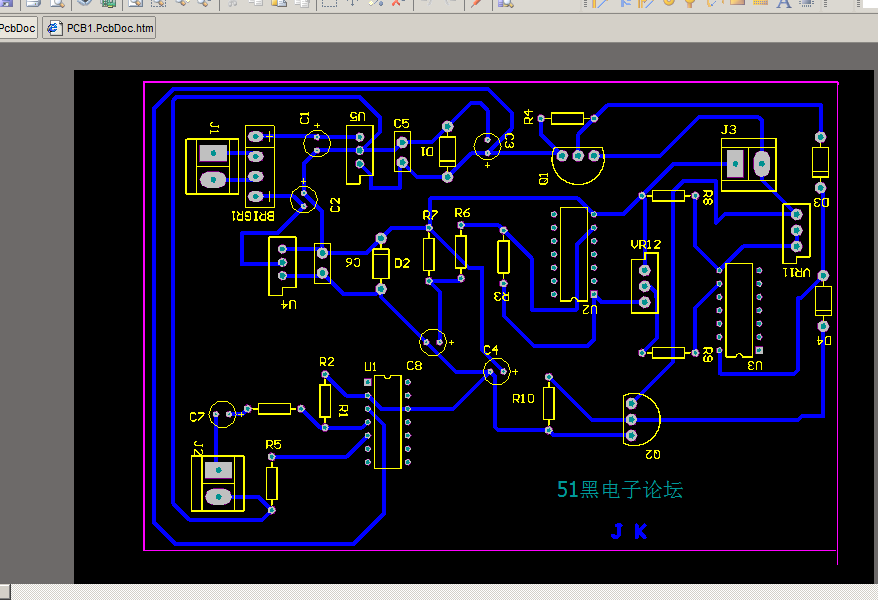The image size is (878, 600).
Task: Select the U4 regulator footprint
Action: (282, 266)
